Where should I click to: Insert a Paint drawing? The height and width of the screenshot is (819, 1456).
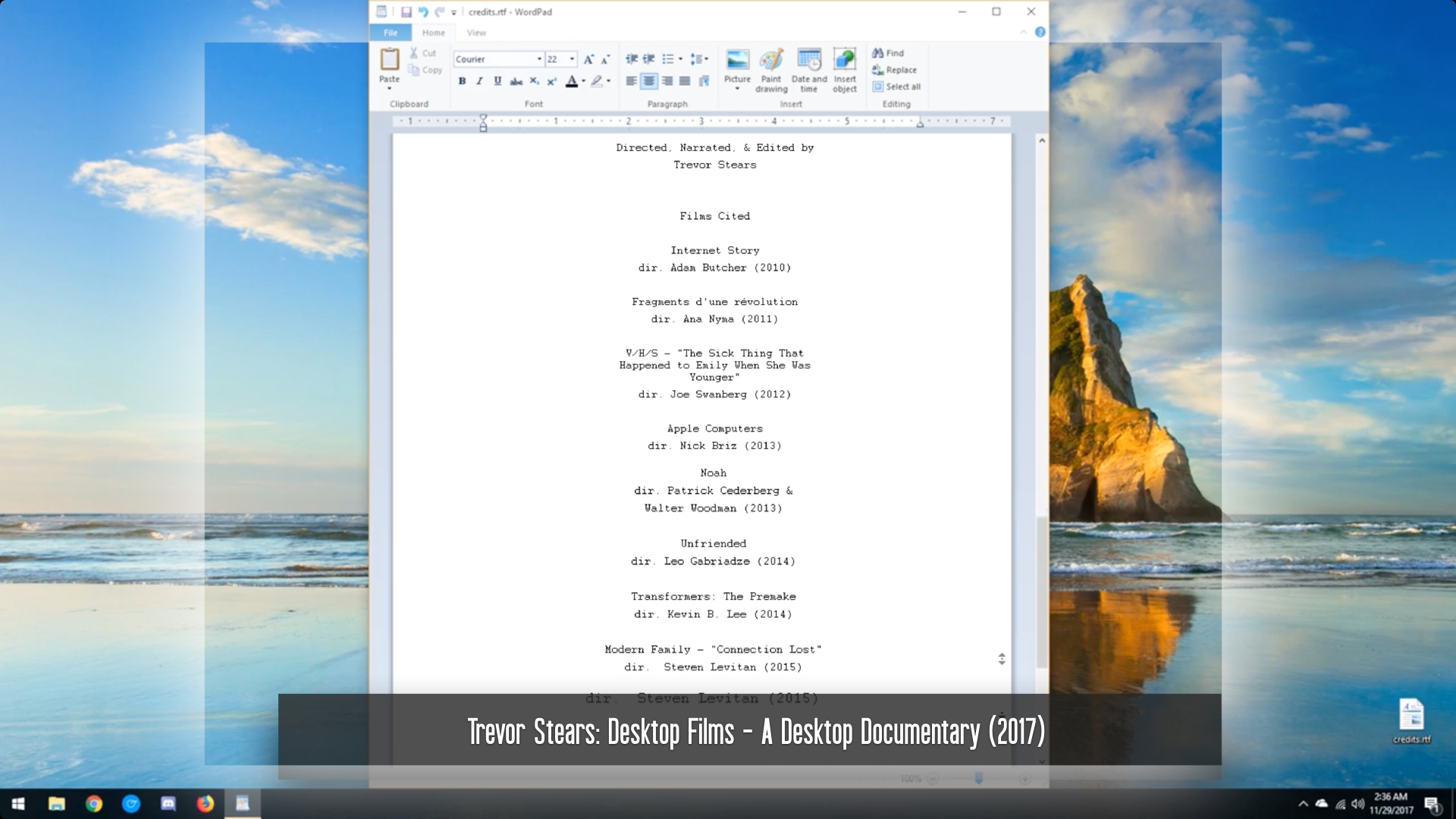tap(771, 69)
